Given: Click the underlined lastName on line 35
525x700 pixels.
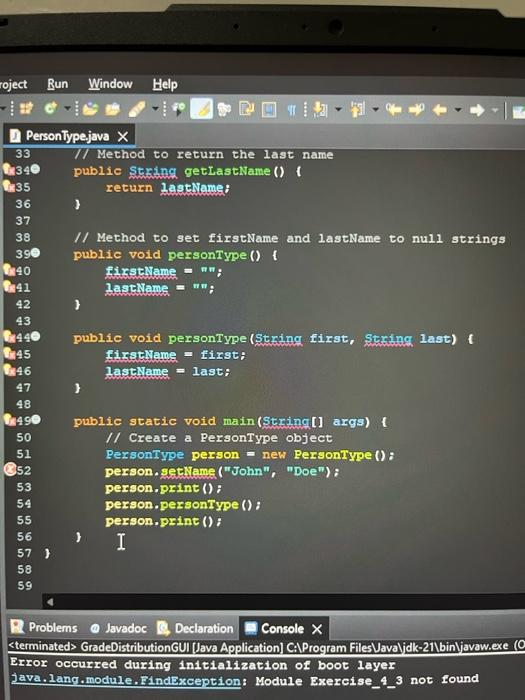Looking at the screenshot, I should 192,188.
